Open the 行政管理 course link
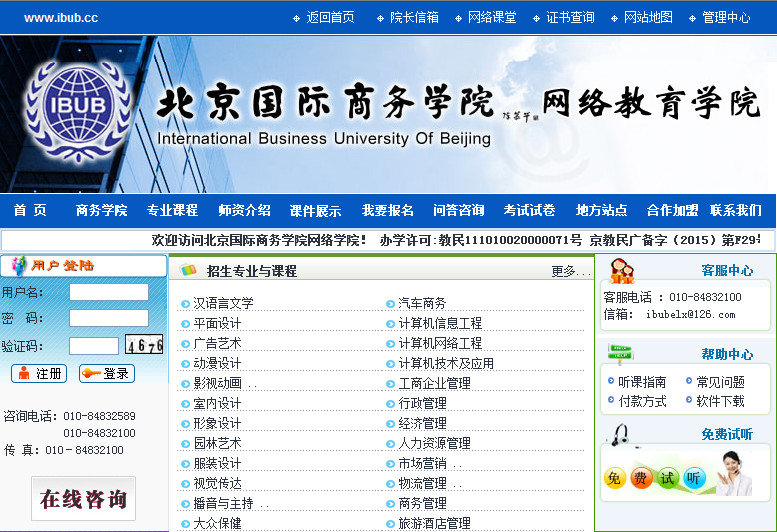The height and width of the screenshot is (532, 777). pyautogui.click(x=422, y=403)
